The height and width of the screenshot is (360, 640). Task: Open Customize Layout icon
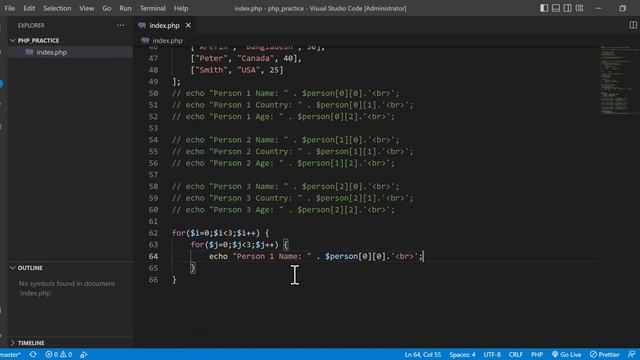pyautogui.click(x=580, y=8)
